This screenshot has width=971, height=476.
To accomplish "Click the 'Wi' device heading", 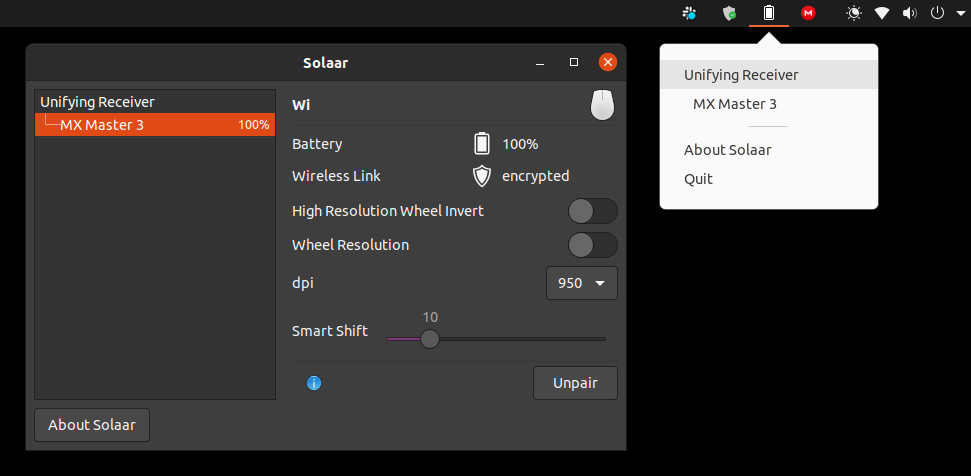I will (x=301, y=105).
